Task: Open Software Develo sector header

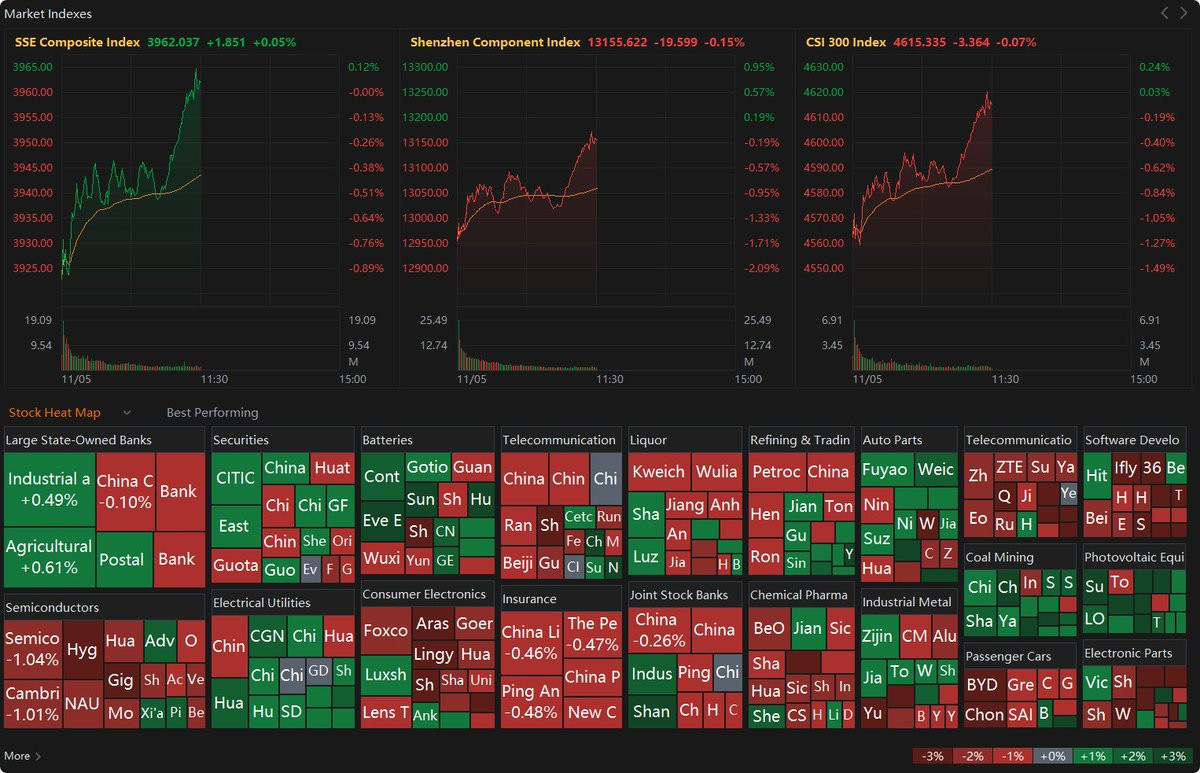Action: pos(1133,439)
